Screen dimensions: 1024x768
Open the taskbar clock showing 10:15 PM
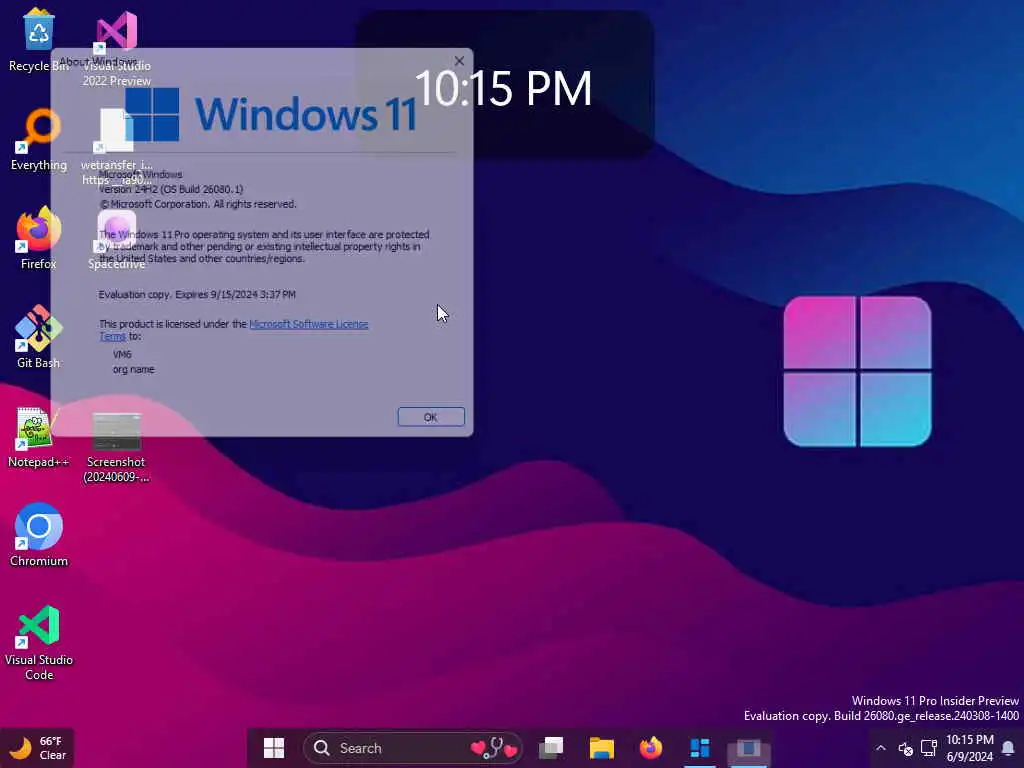970,748
